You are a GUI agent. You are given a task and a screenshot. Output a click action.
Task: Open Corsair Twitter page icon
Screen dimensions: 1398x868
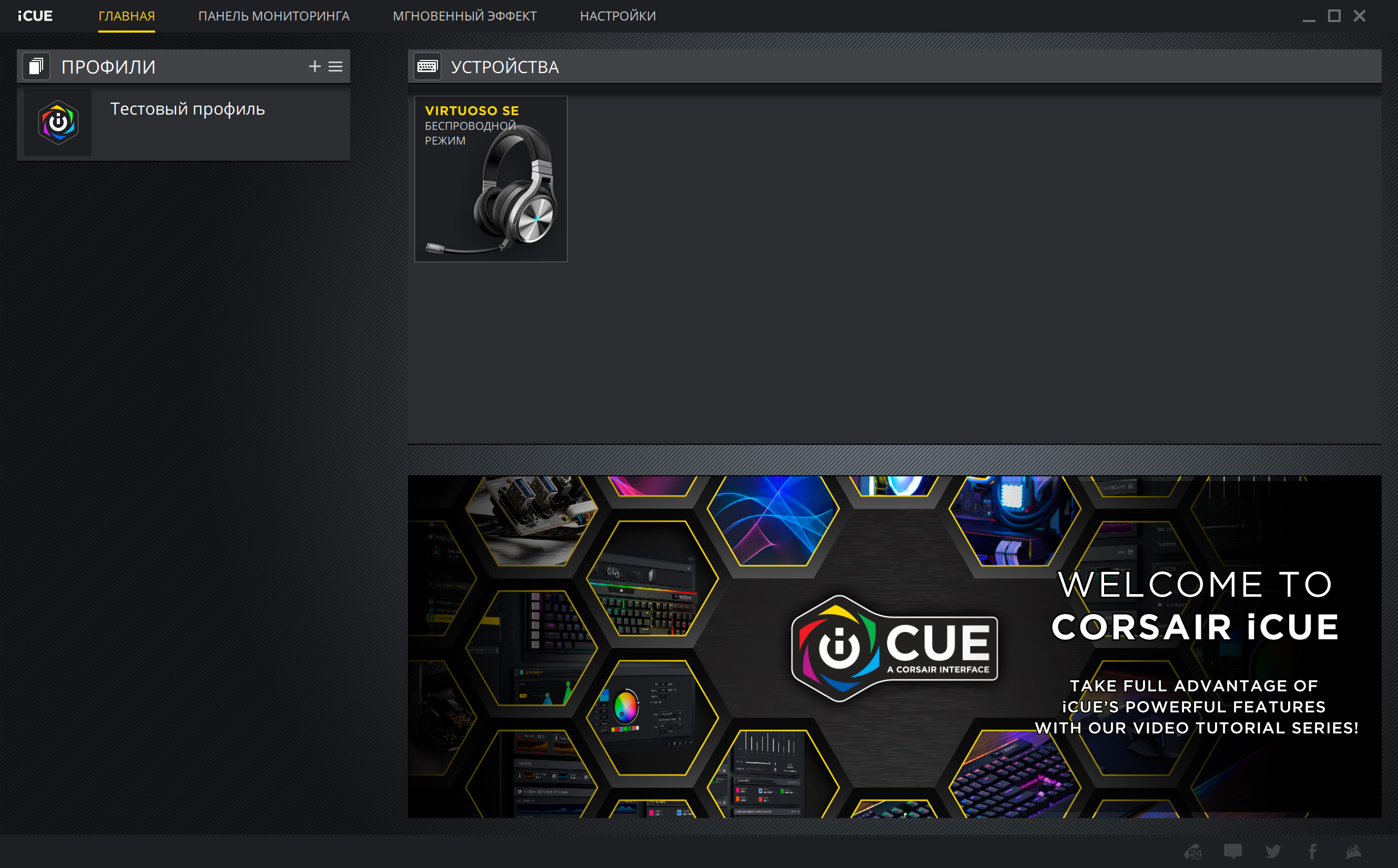1273,851
